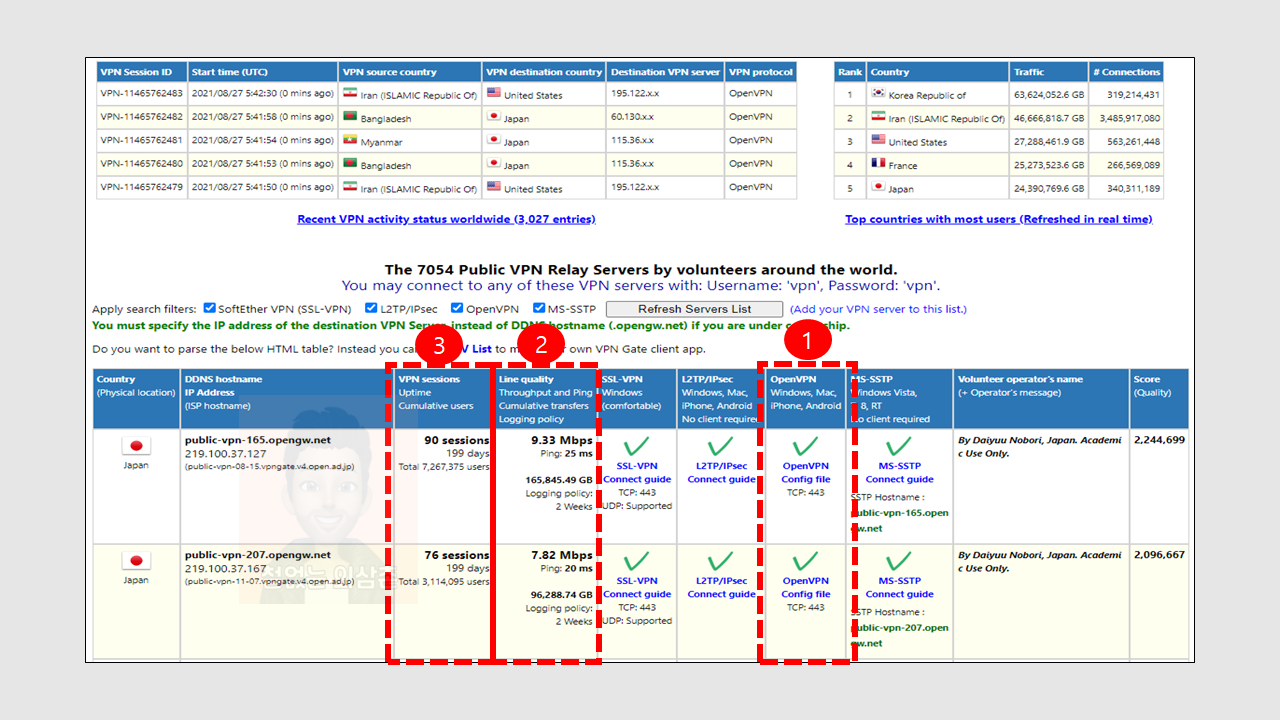Click Iran flag in session VPN-11465762479 row
This screenshot has height=720, width=1280.
point(350,187)
